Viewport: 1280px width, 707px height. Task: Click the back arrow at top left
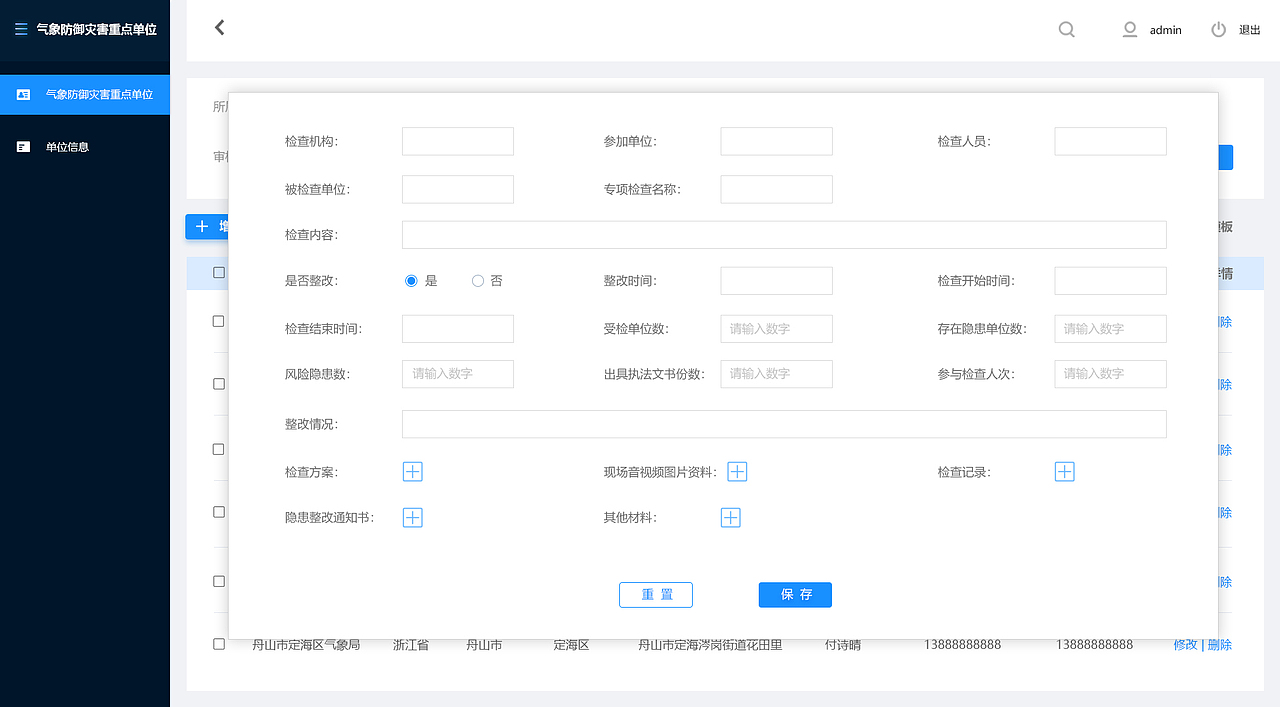click(x=219, y=27)
